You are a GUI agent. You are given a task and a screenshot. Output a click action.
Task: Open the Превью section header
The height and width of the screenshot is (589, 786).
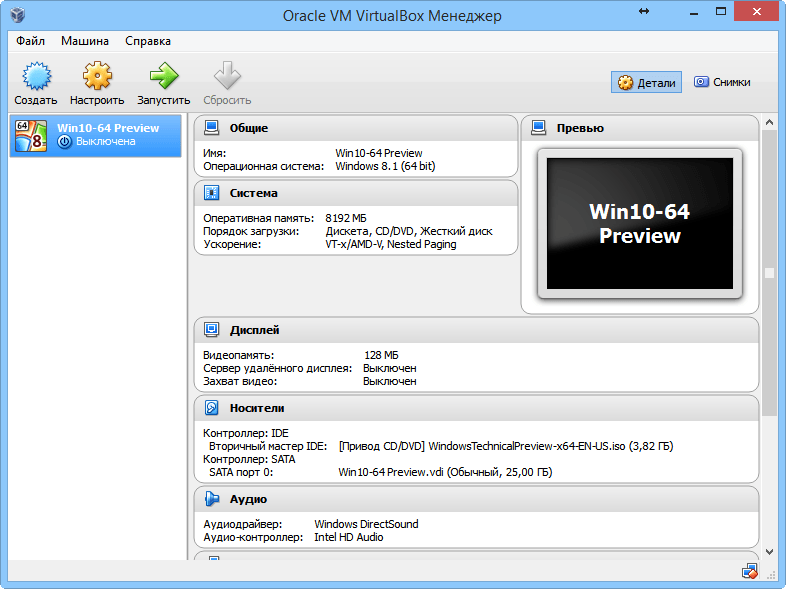click(x=580, y=128)
